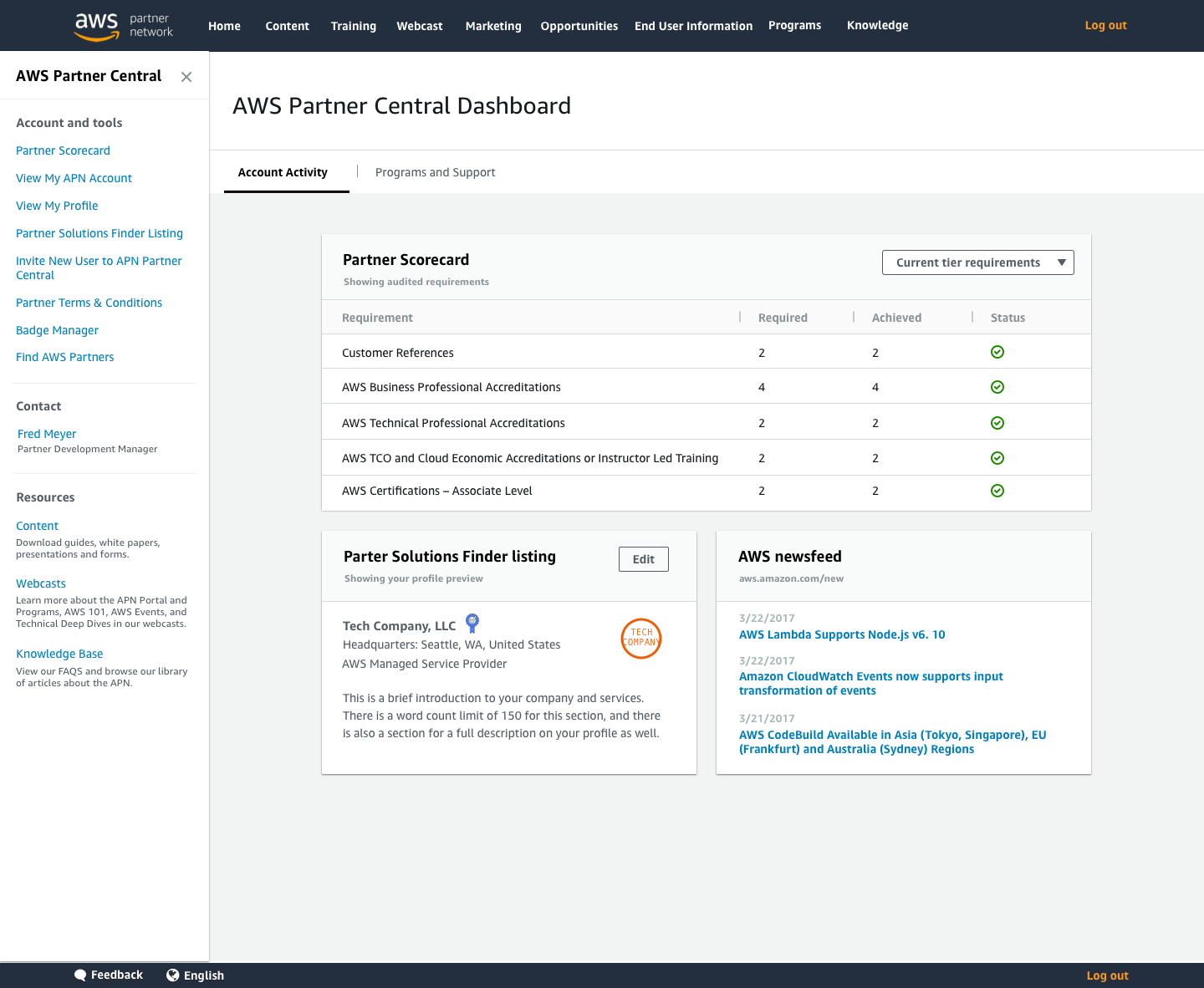Open Partner Terms & Conditions link
Screen dimensions: 1204x988
point(89,303)
